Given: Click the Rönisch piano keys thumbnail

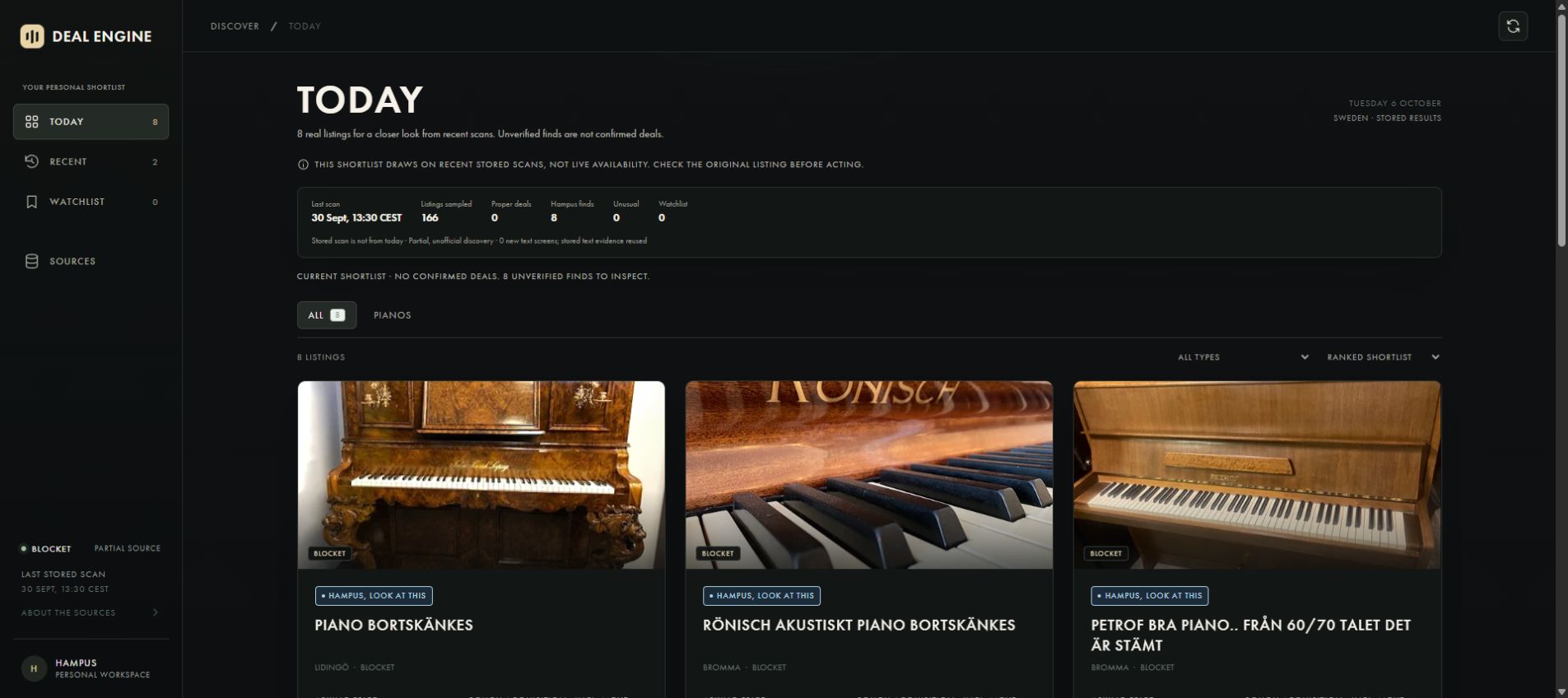Looking at the screenshot, I should [x=869, y=475].
